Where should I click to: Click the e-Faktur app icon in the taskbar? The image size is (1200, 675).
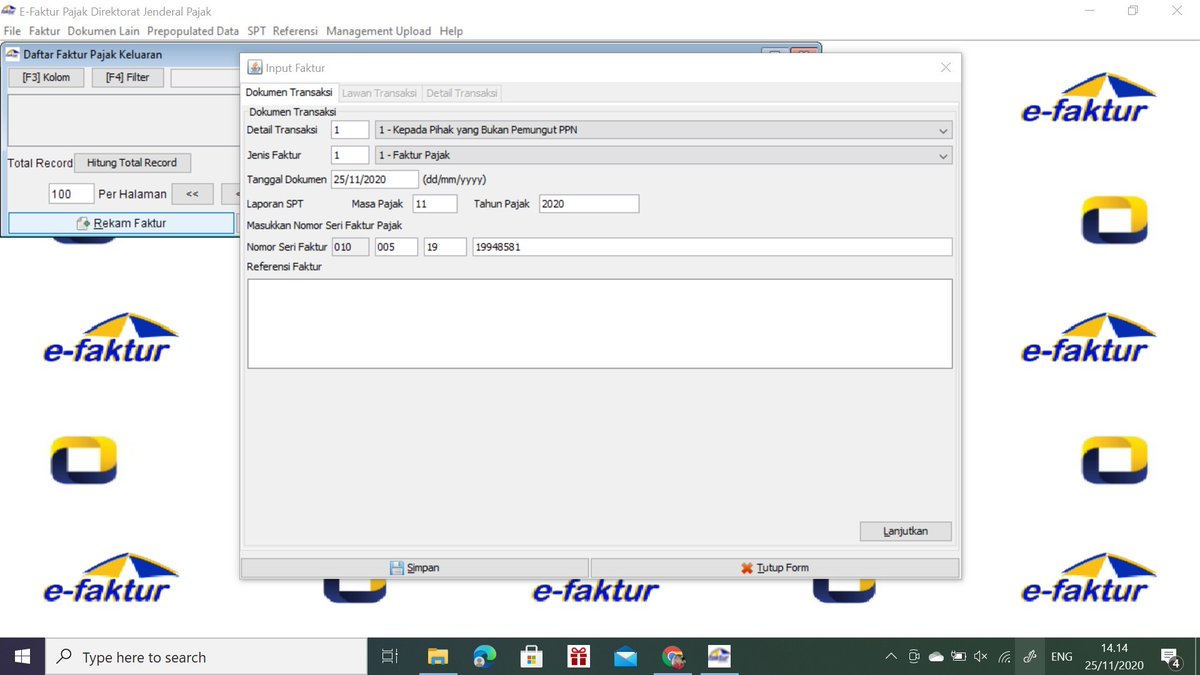tap(720, 657)
